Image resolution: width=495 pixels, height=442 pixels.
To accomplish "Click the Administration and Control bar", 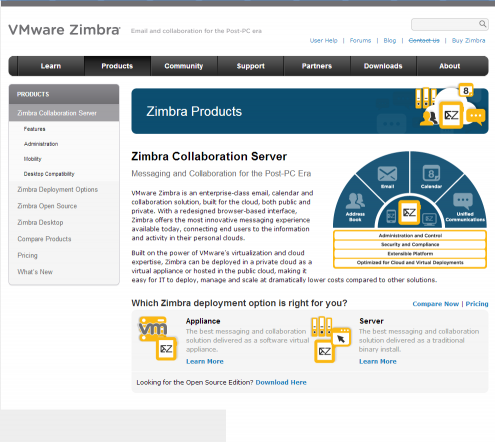I will click(410, 236).
